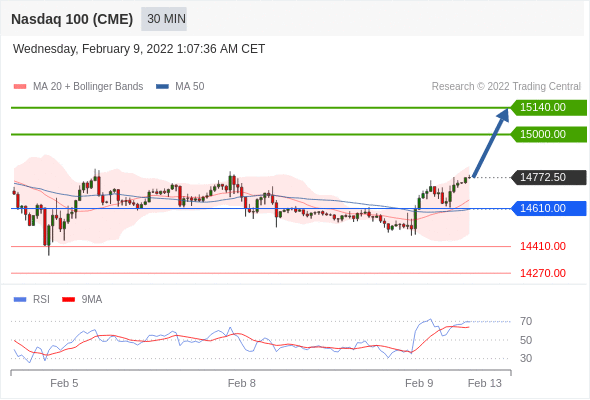590x400 pixels.
Task: Click the MA 20 Bollinger Bands legend swatch
Action: click(x=20, y=87)
